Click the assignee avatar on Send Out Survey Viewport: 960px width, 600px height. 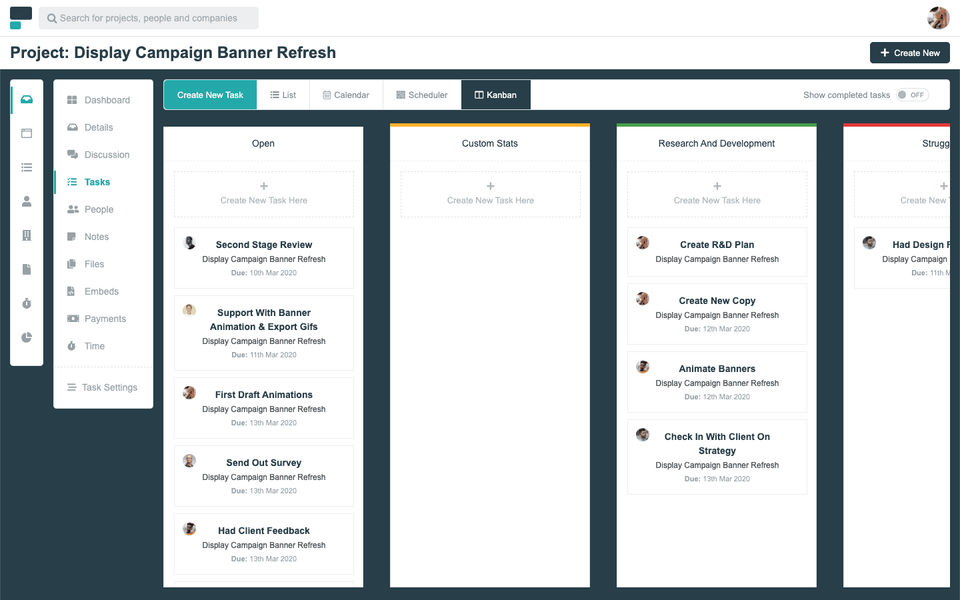coord(189,460)
